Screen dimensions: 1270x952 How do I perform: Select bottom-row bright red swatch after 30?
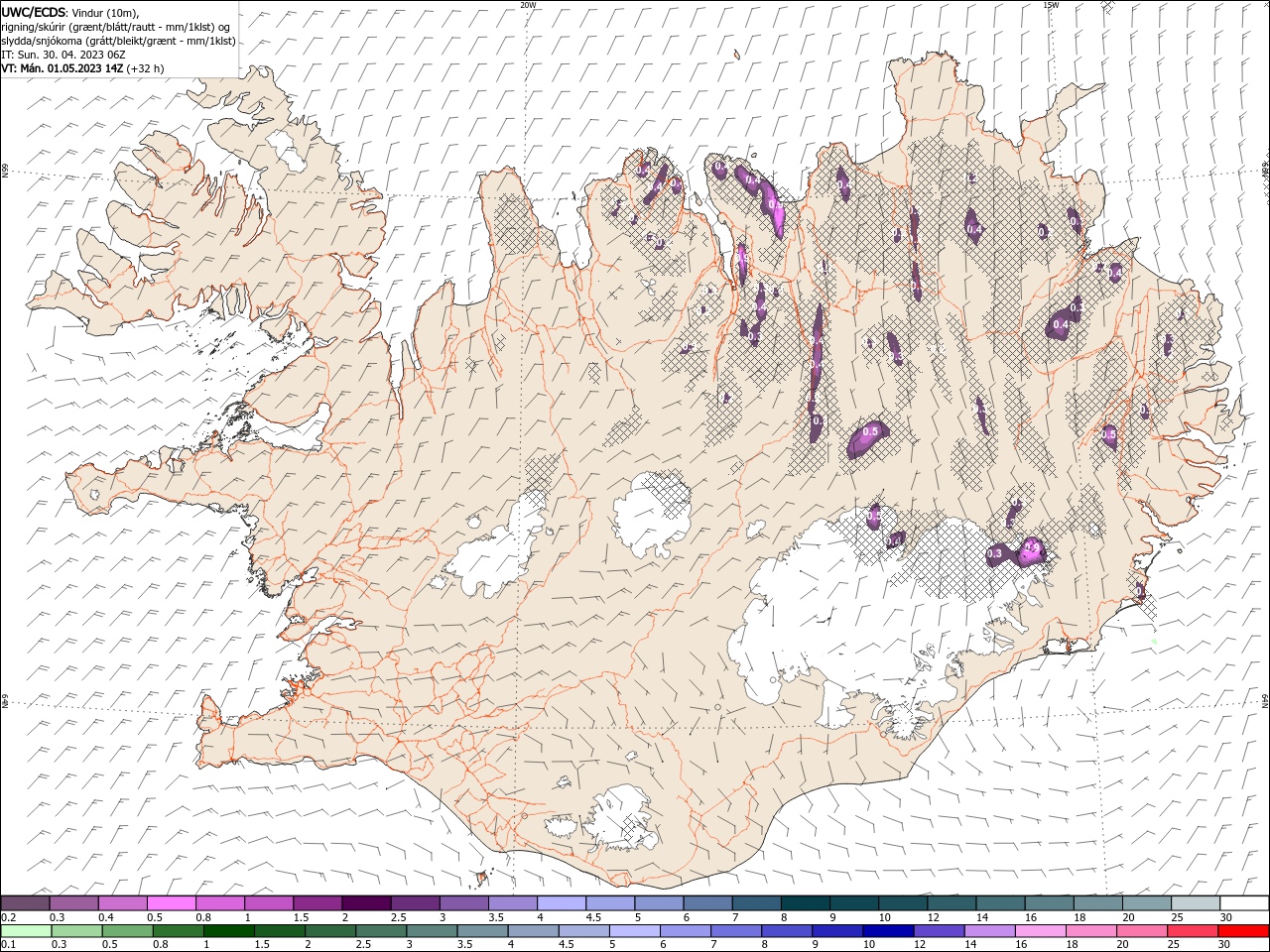[1242, 931]
